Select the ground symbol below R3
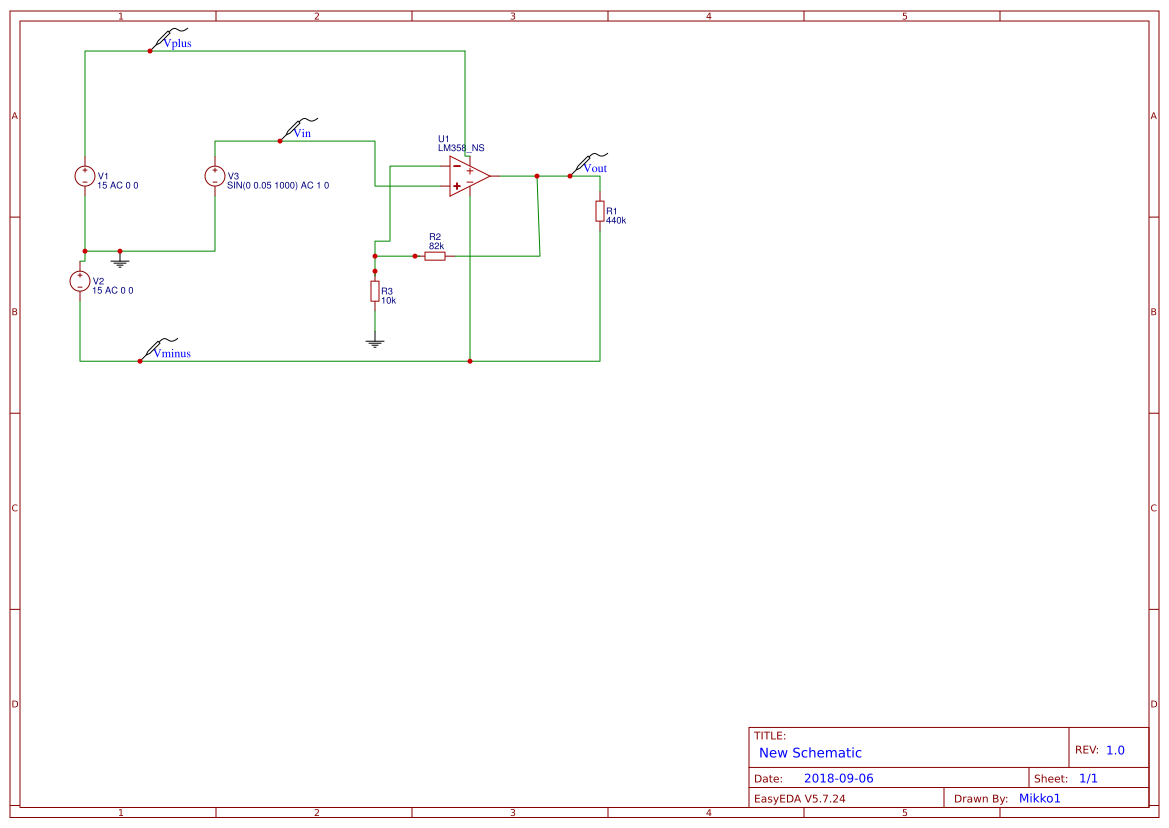 coord(374,340)
